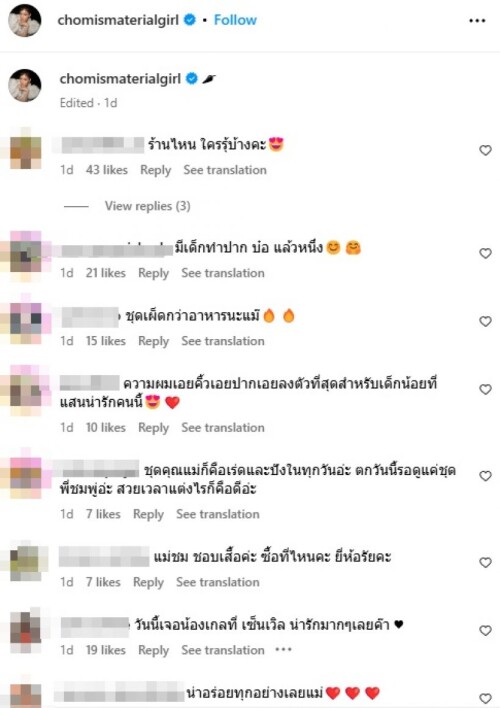This screenshot has width=500, height=708.
Task: Reply to the 43 likes comment
Action: coord(155,170)
